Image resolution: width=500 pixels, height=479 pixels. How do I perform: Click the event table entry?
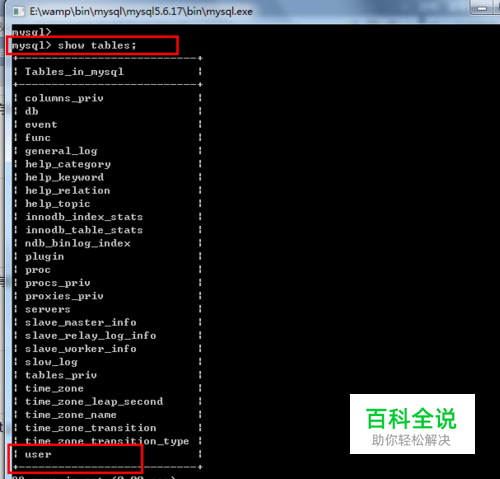point(41,125)
